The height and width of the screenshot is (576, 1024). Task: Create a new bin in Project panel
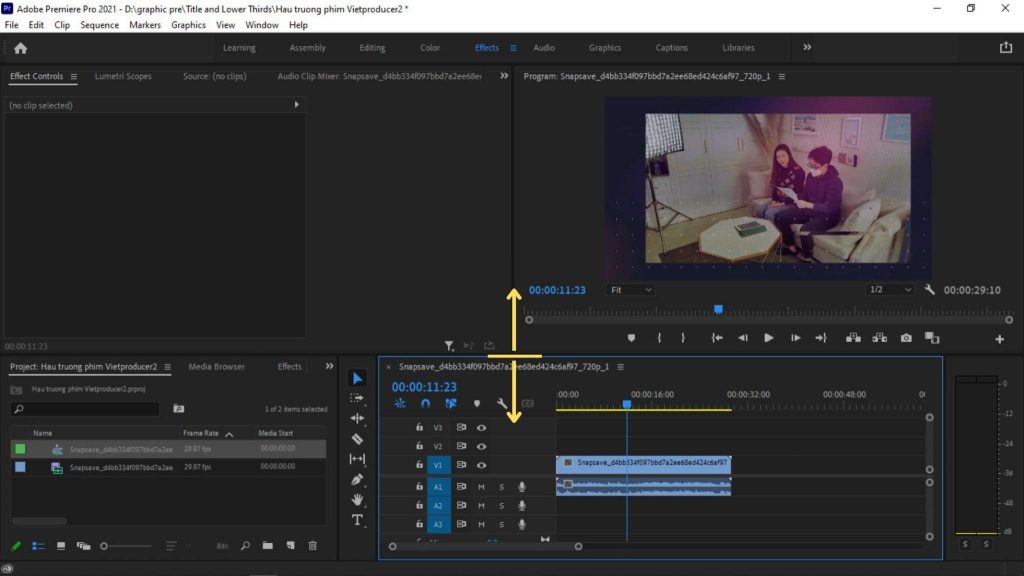pos(268,546)
